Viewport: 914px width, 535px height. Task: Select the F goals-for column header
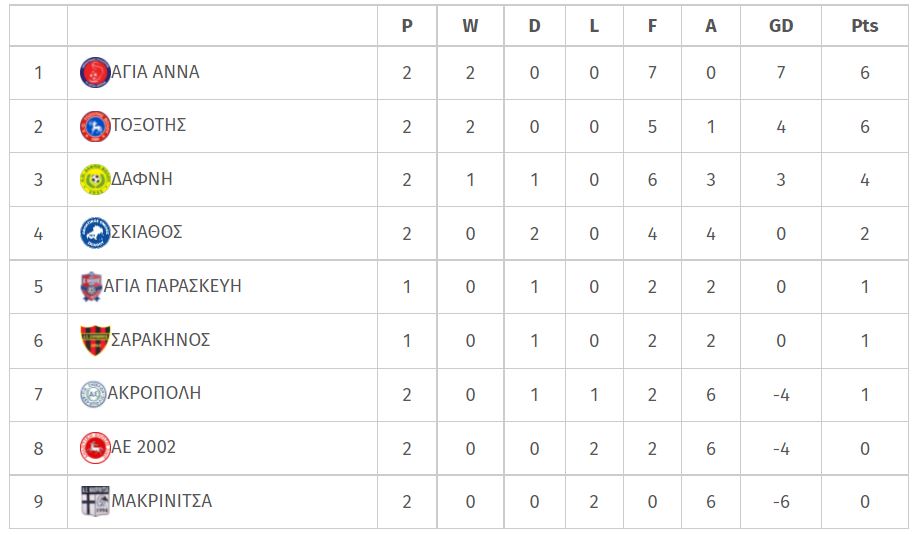(652, 26)
